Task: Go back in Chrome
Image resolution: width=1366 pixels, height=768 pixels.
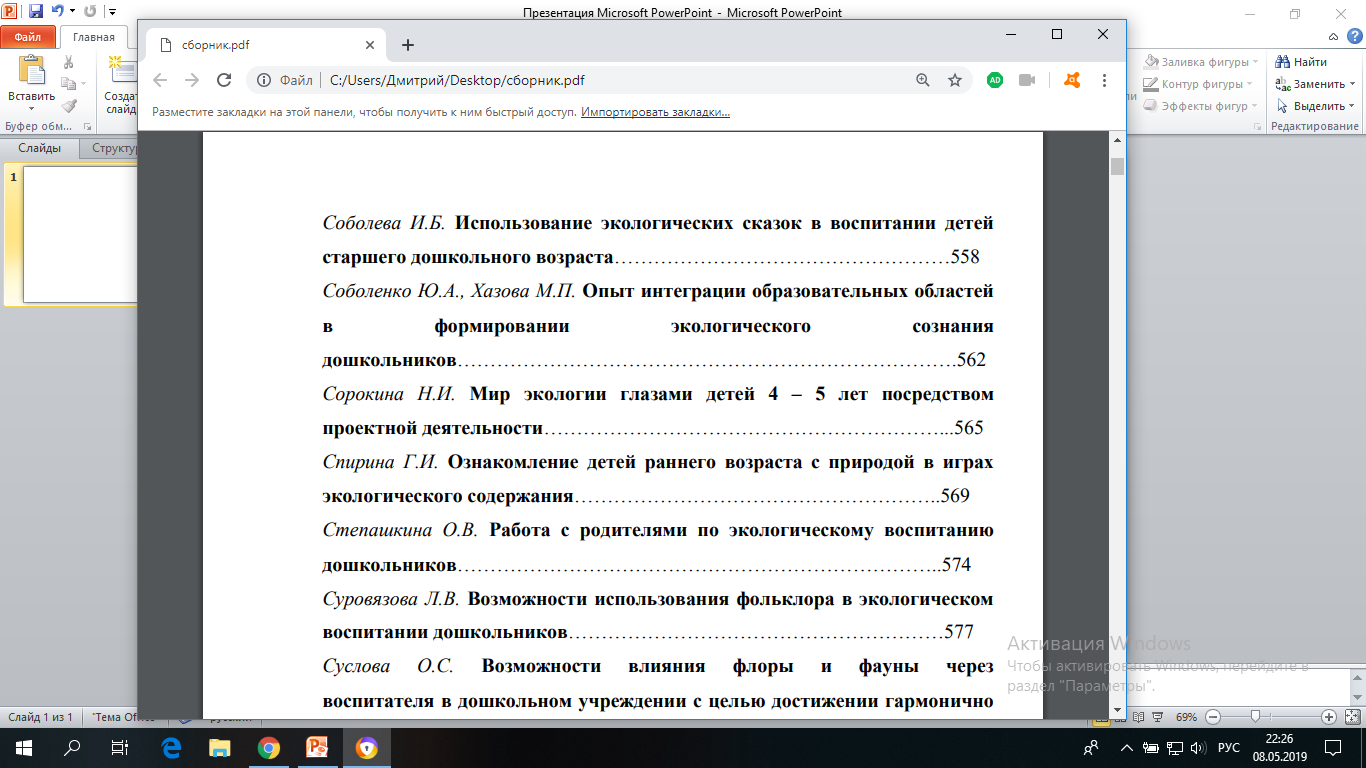Action: tap(160, 80)
